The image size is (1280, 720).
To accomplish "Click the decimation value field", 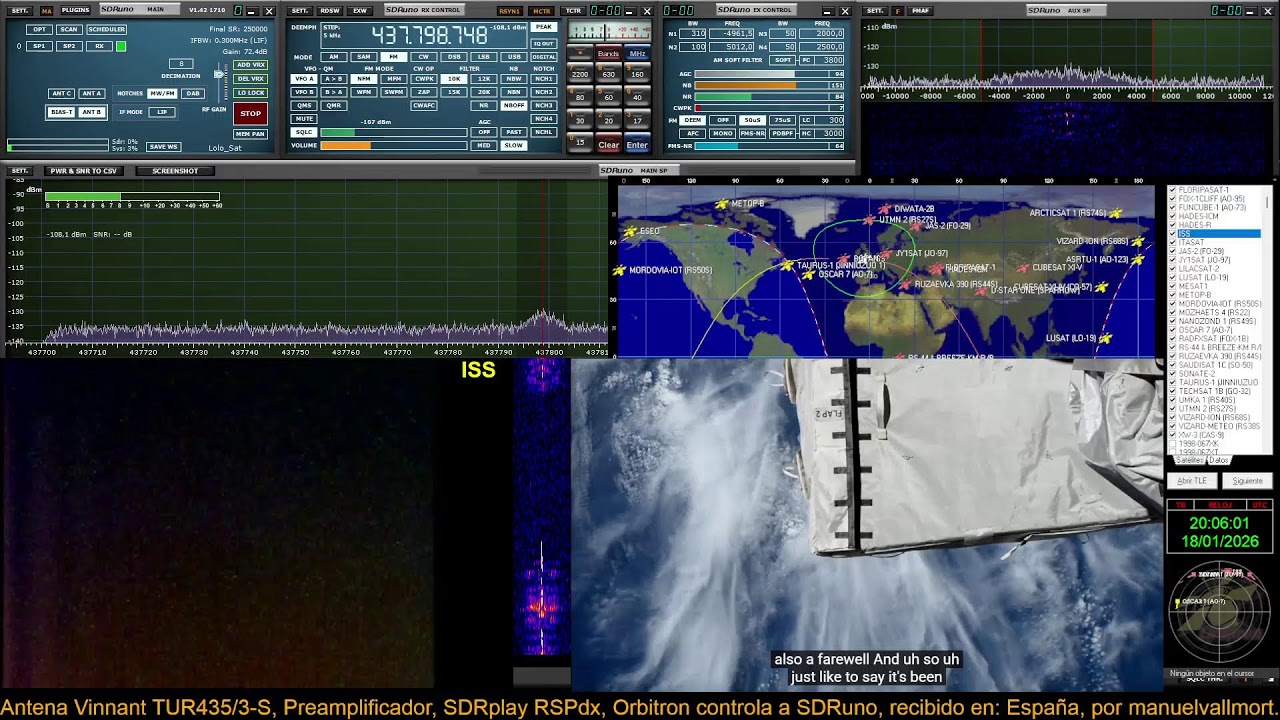I will (181, 64).
